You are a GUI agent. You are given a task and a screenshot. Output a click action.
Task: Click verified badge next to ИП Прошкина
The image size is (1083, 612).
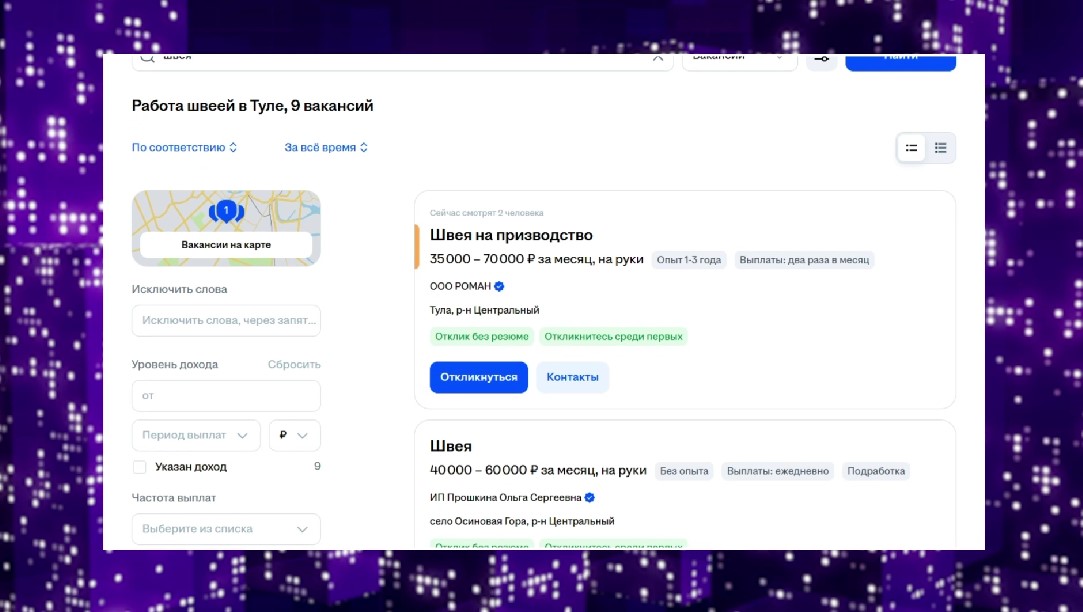(x=590, y=497)
